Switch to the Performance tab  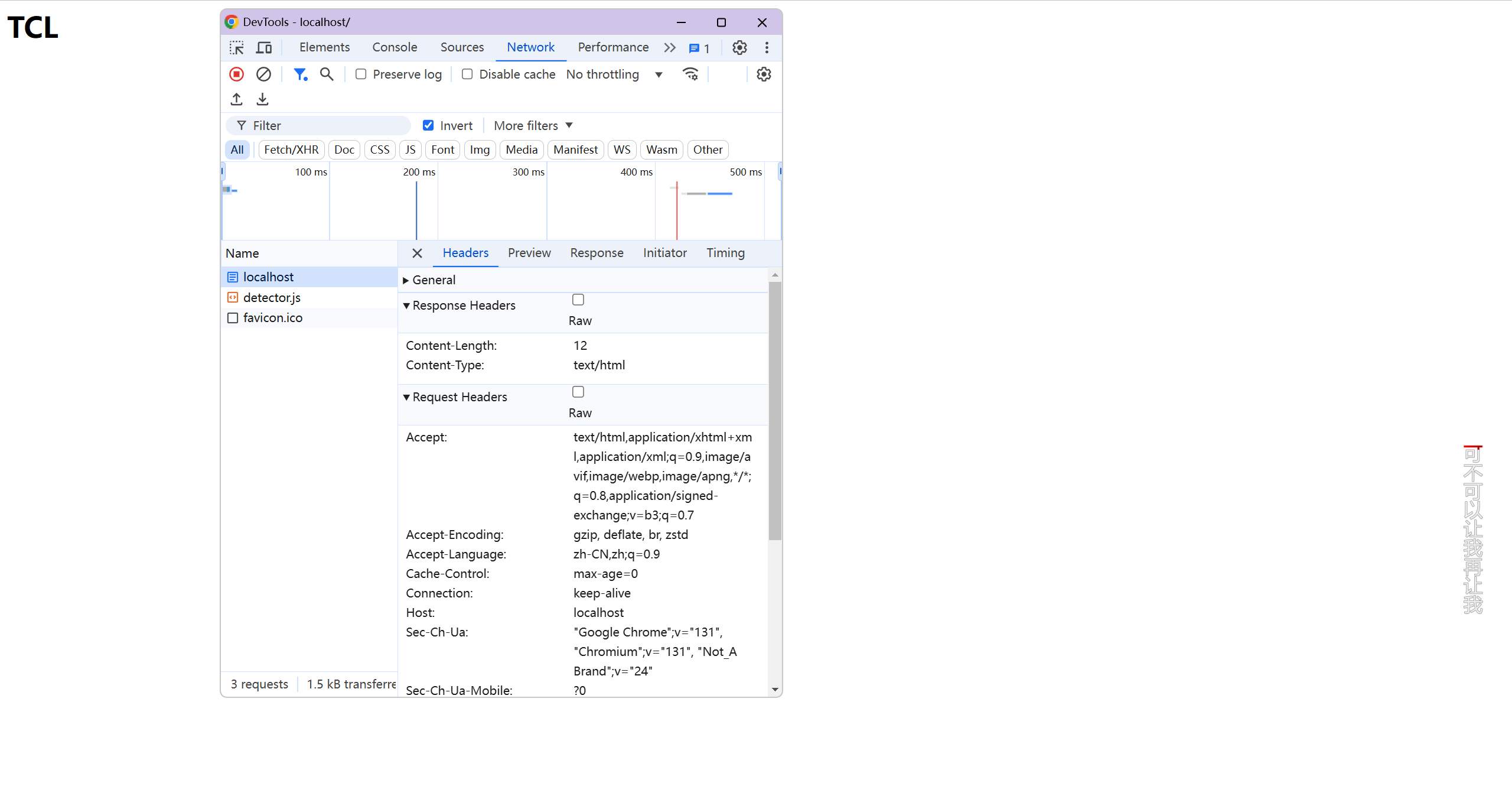click(613, 47)
